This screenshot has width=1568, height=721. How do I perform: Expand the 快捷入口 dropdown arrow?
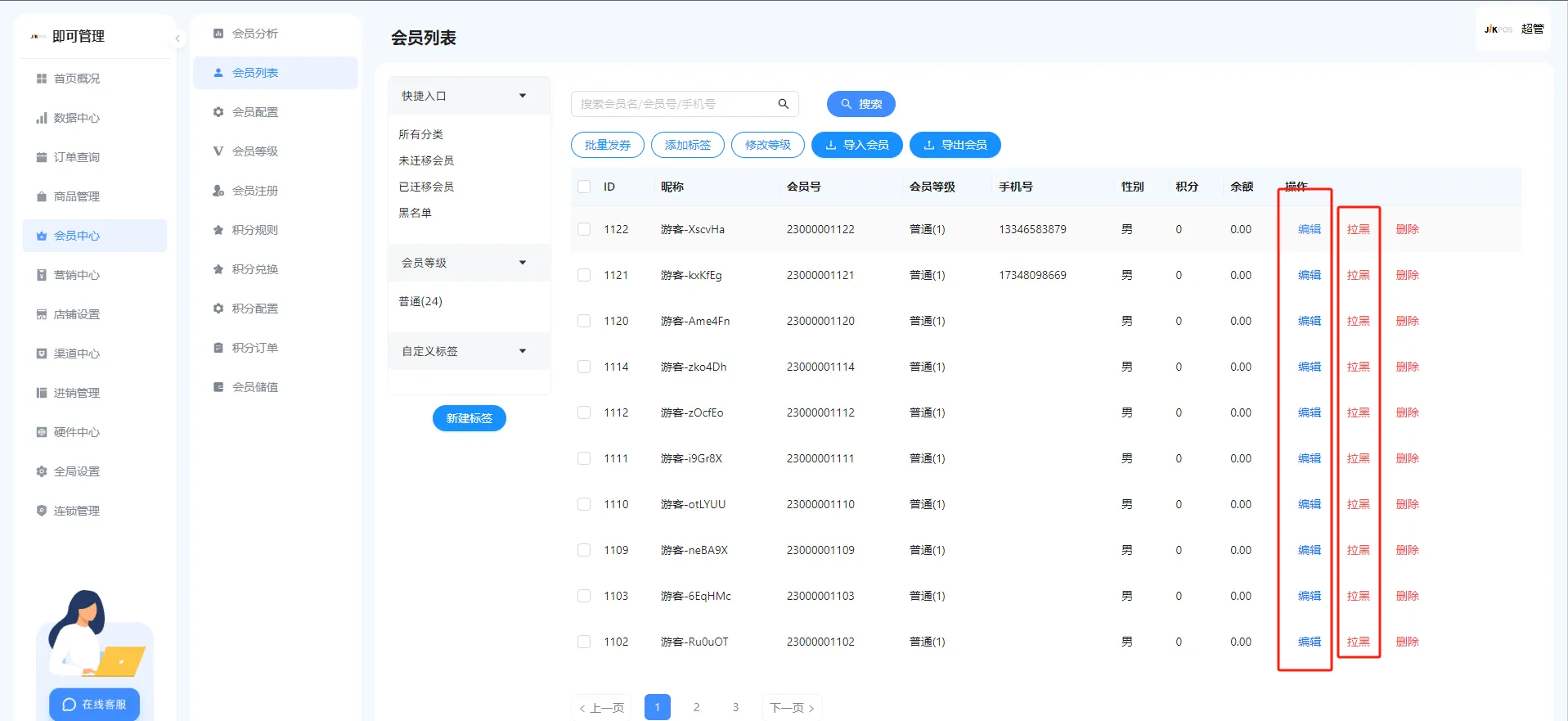coord(523,96)
